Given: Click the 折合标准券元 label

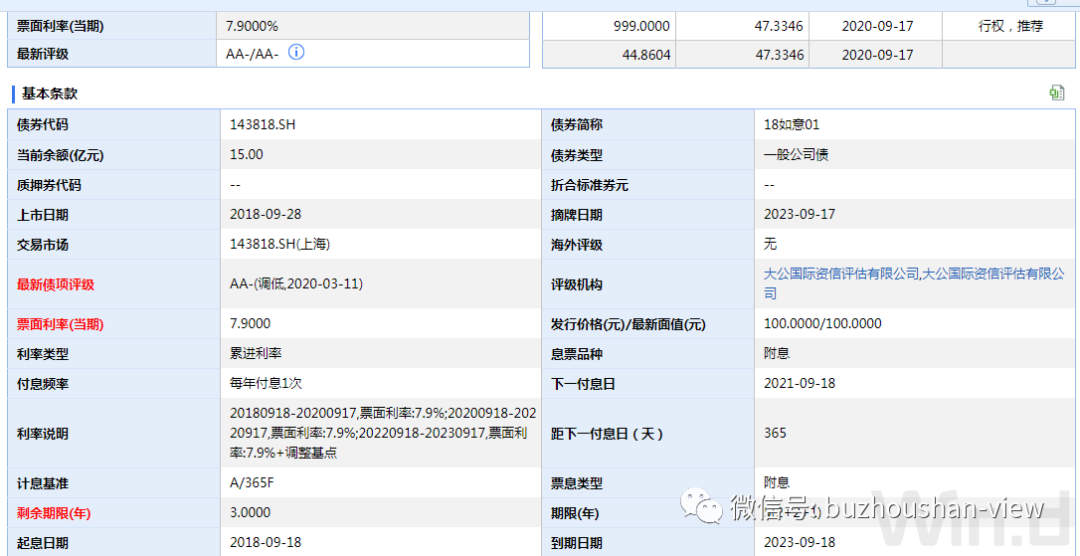Looking at the screenshot, I should [590, 185].
